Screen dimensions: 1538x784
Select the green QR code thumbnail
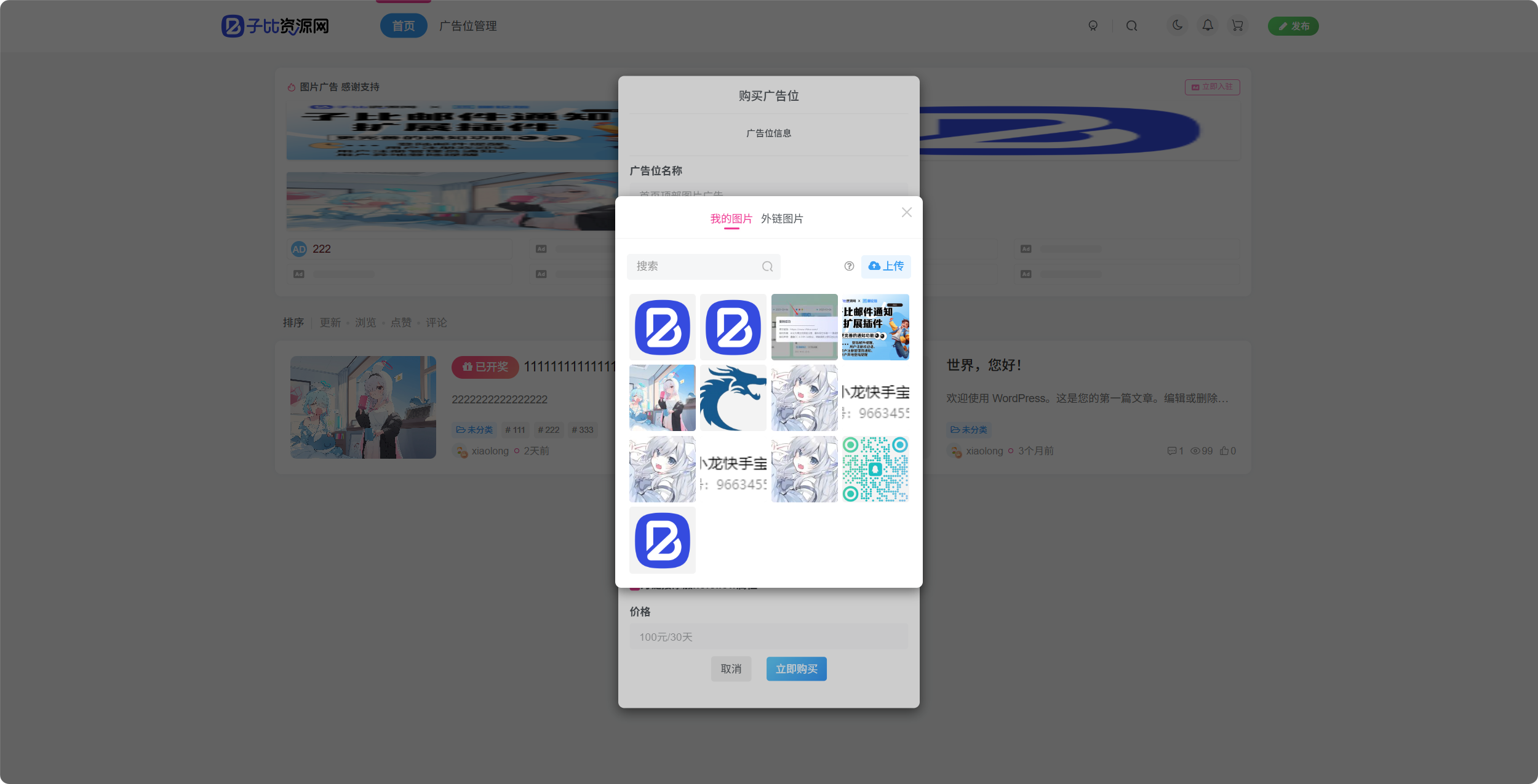coord(875,469)
